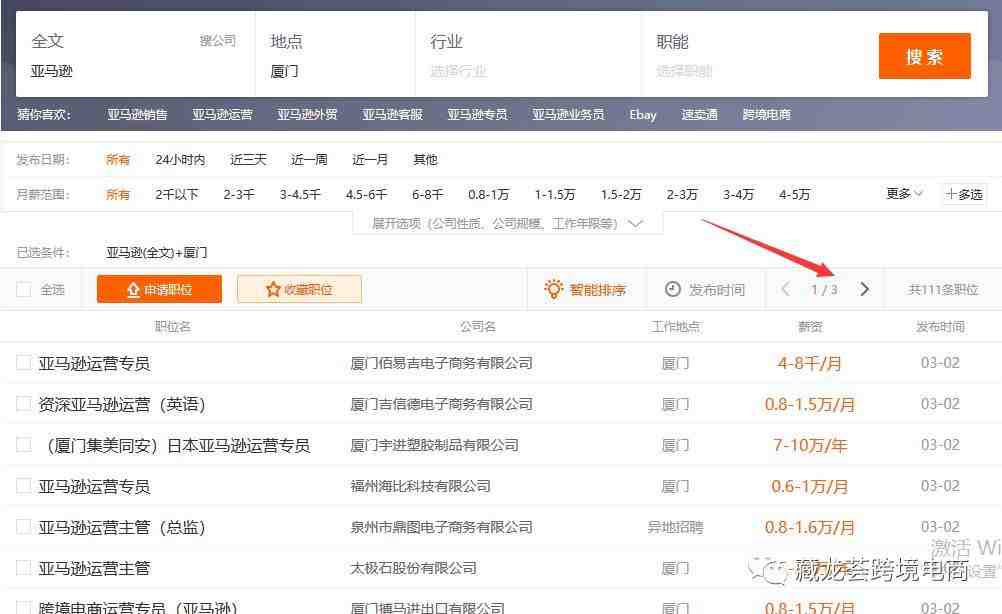Click the 亚马逊销售 suggestion

tap(137, 114)
